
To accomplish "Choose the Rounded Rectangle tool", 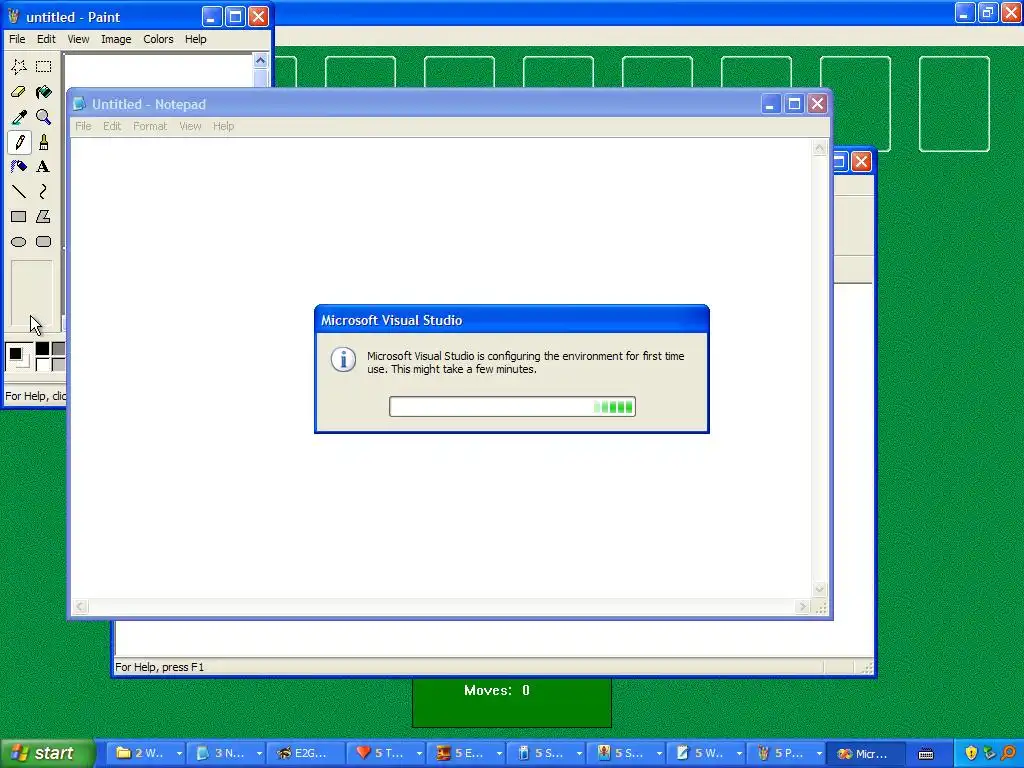I will tap(43, 242).
